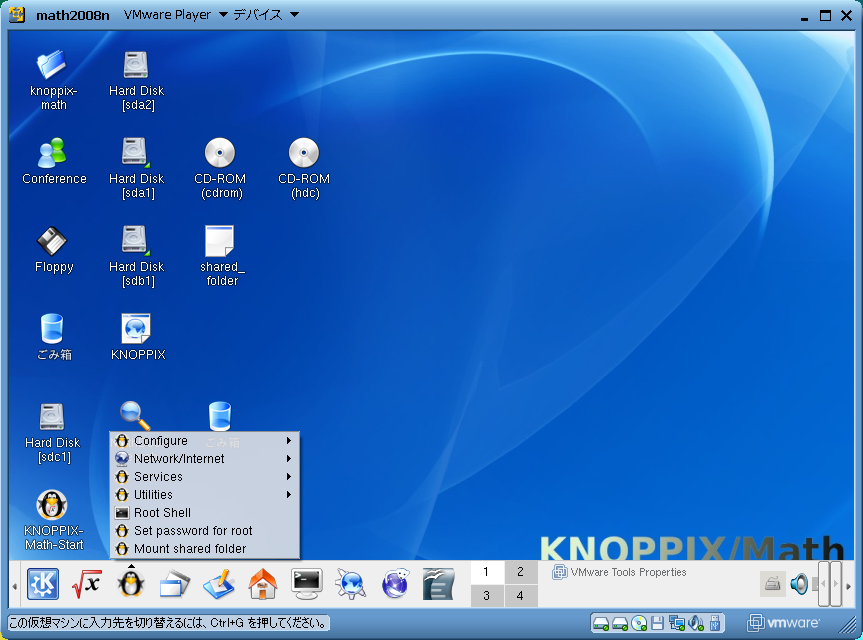Open the square root math menu
The image size is (863, 640).
[x=87, y=584]
